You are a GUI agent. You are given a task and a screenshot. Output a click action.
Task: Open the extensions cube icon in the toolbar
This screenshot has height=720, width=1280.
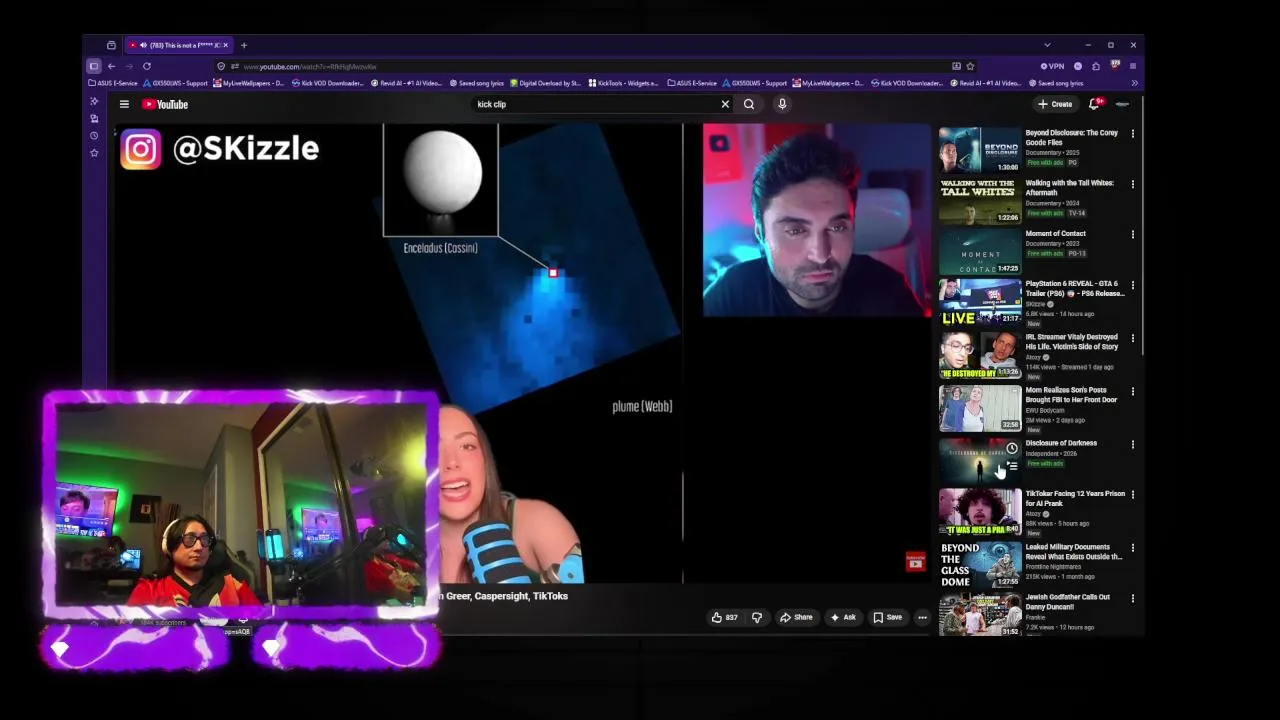pyautogui.click(x=1096, y=66)
